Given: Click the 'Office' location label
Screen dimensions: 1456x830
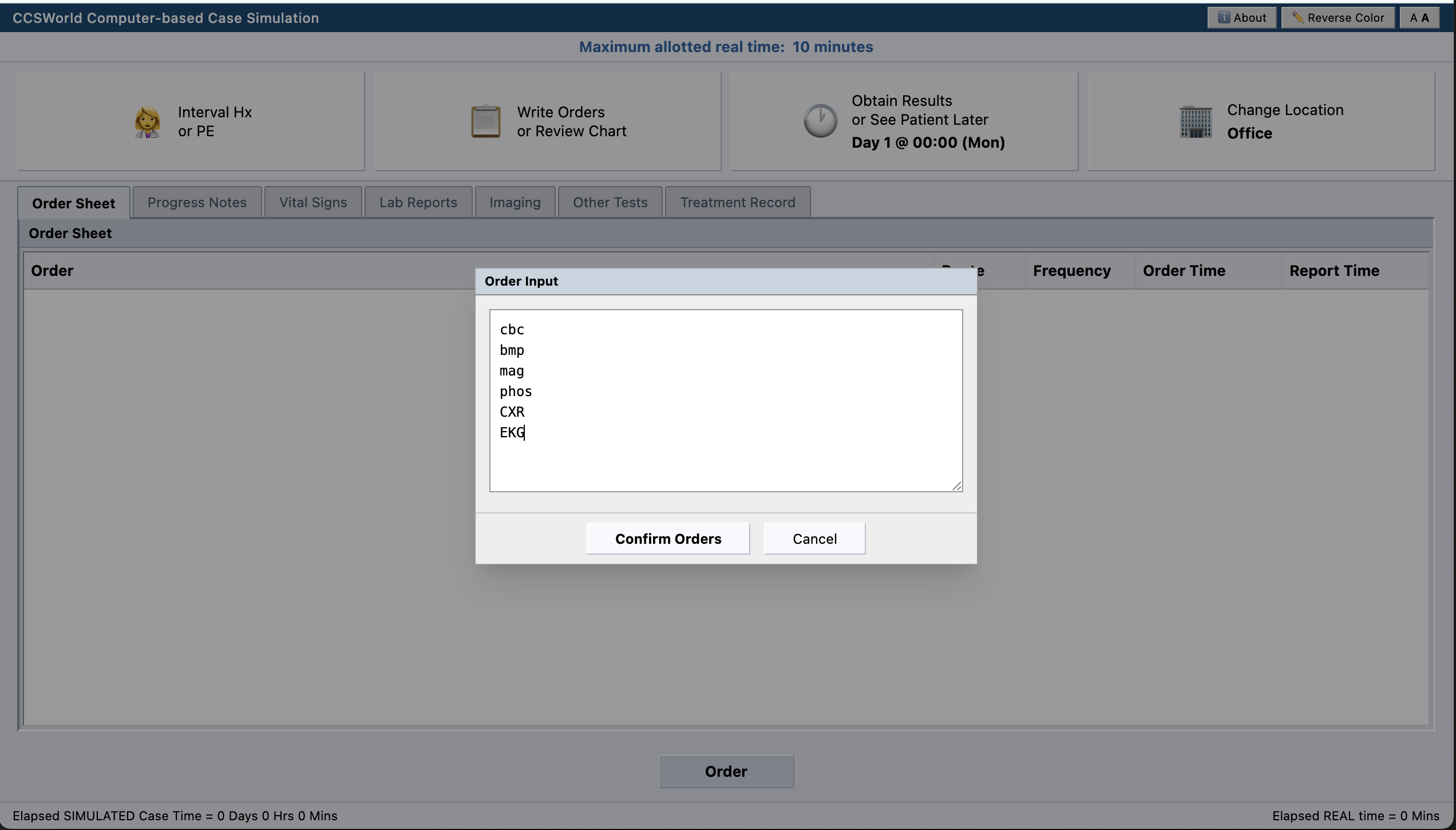Looking at the screenshot, I should click(x=1249, y=133).
